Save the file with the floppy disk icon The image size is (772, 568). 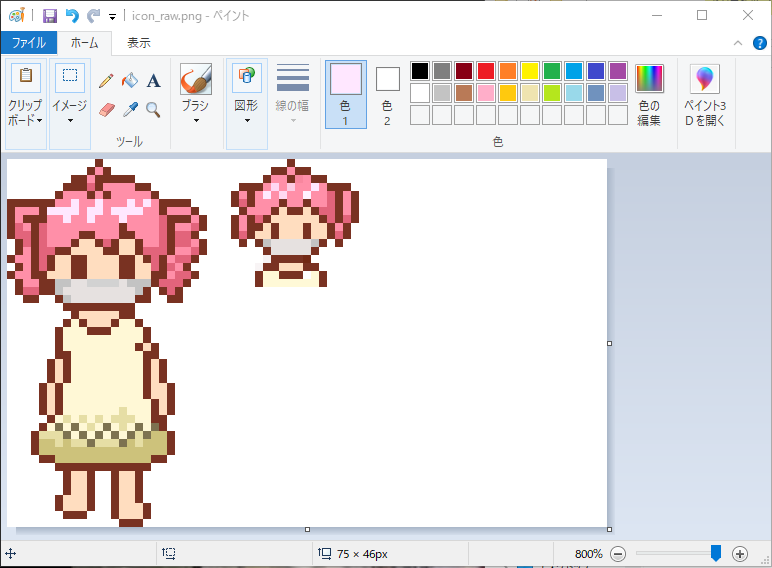[50, 16]
